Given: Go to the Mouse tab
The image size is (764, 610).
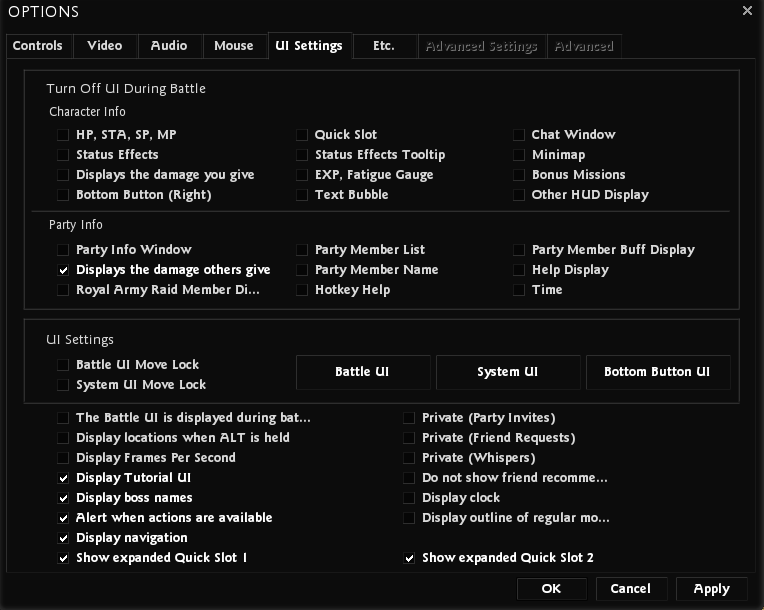Looking at the screenshot, I should [234, 46].
